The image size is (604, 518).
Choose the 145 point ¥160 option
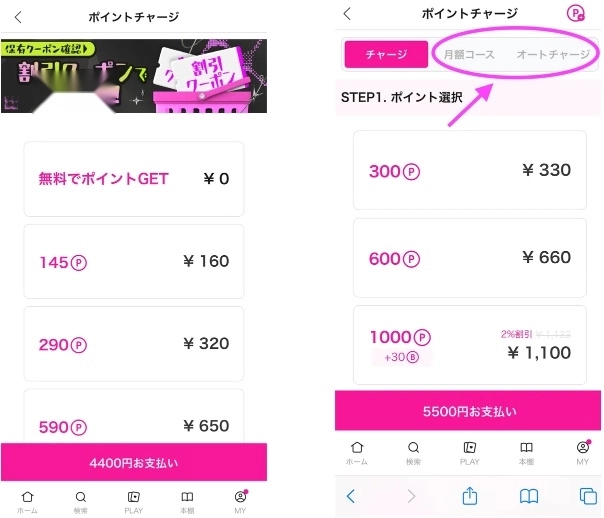pos(134,262)
